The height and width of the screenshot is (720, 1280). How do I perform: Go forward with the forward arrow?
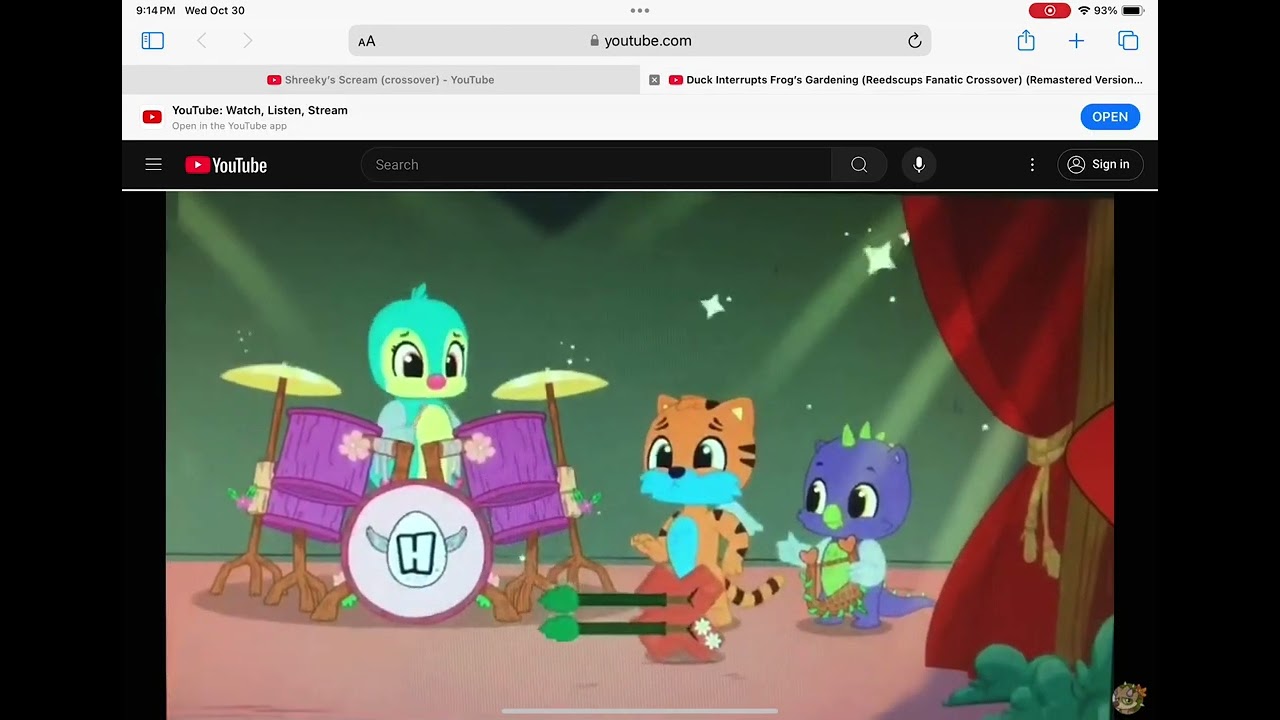point(248,41)
